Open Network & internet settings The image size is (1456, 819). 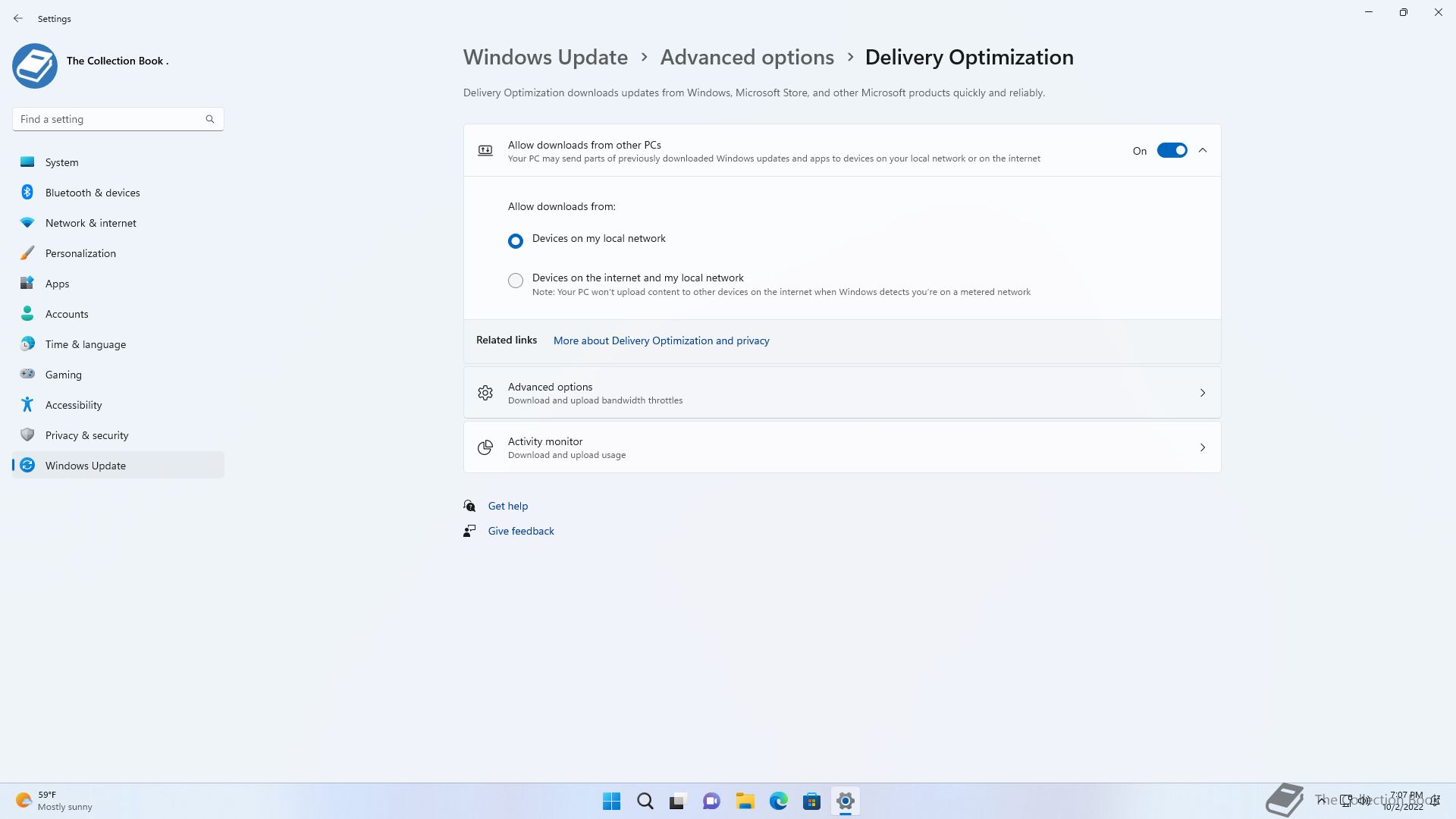tap(118, 223)
